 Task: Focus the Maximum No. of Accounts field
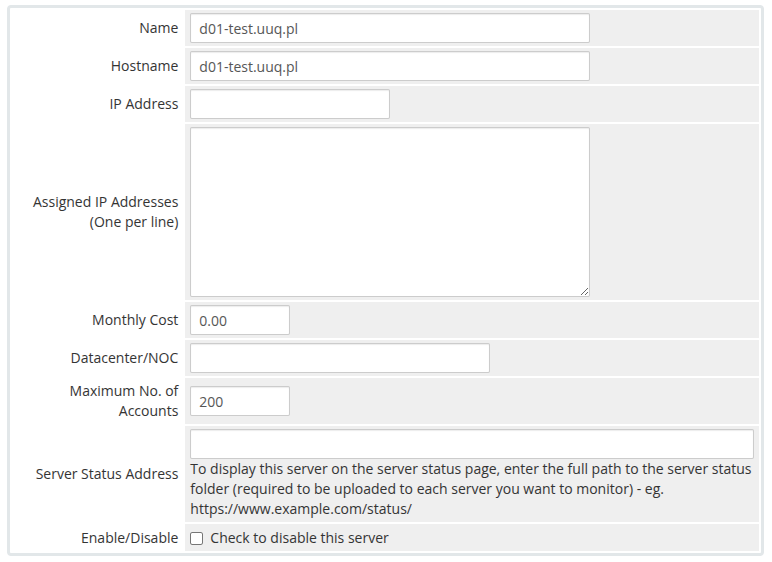[239, 401]
